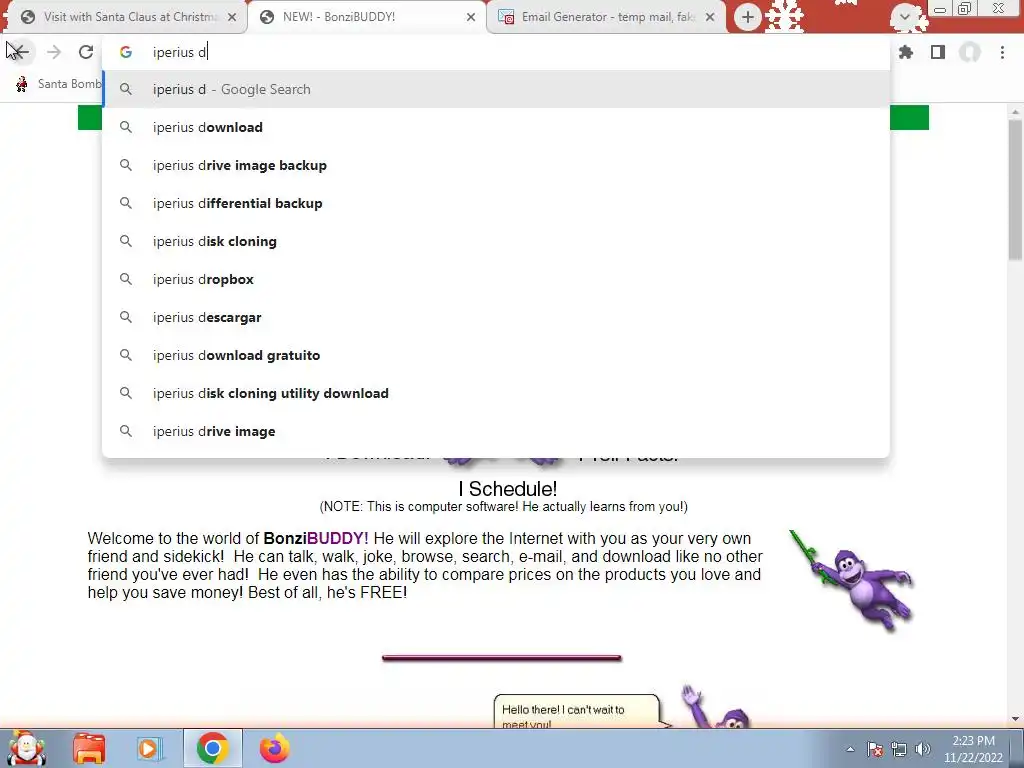Open the file folder taskbar icon
The width and height of the screenshot is (1024, 768).
coord(89,748)
